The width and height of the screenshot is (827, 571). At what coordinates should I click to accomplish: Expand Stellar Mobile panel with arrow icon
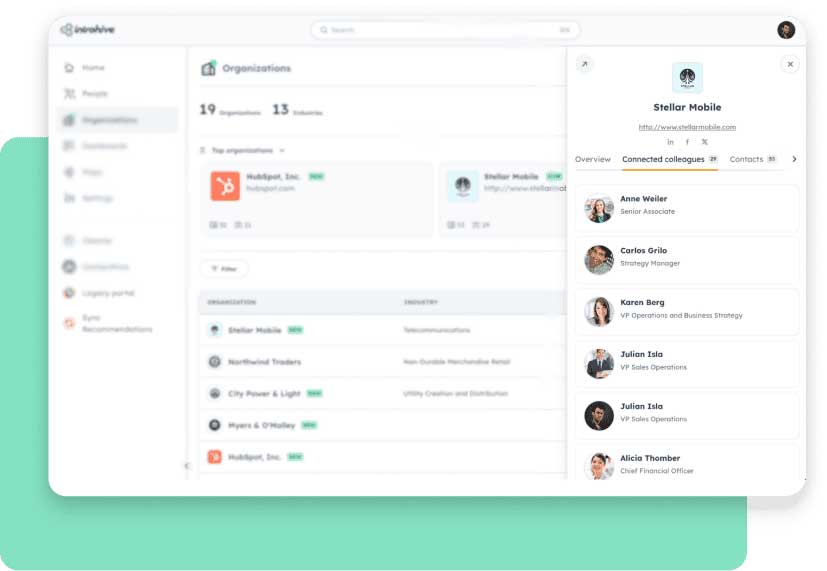[584, 64]
